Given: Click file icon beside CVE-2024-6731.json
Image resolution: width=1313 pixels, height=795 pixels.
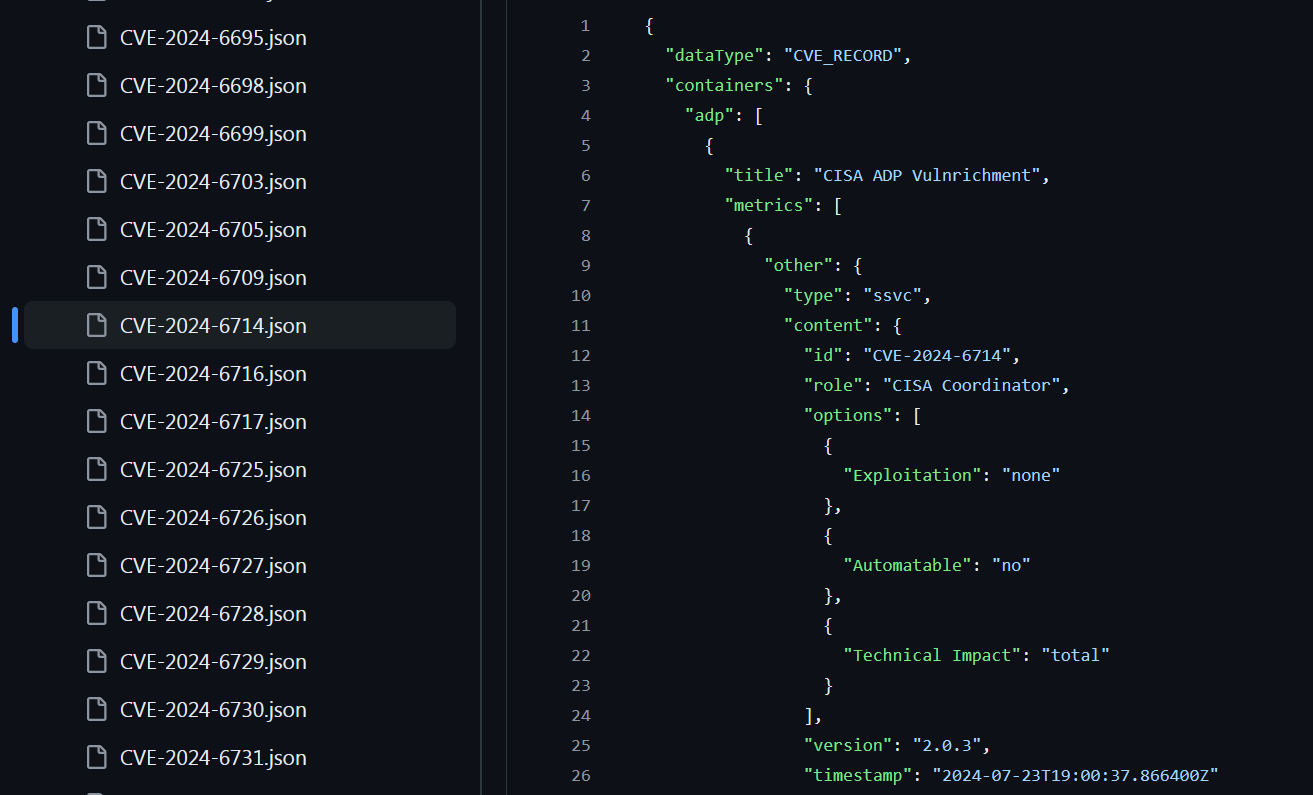Looking at the screenshot, I should (96, 758).
